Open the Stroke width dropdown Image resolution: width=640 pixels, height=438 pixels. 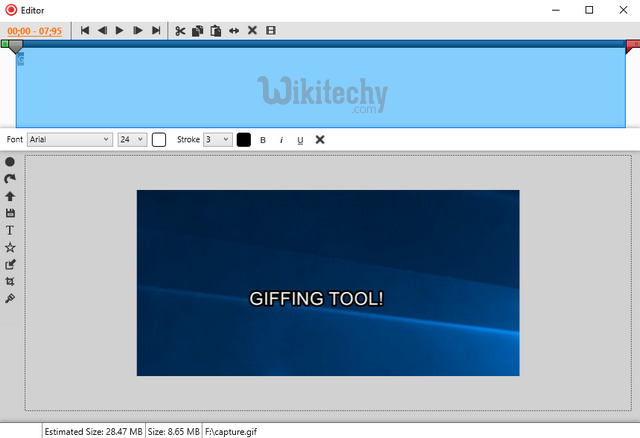tap(218, 140)
